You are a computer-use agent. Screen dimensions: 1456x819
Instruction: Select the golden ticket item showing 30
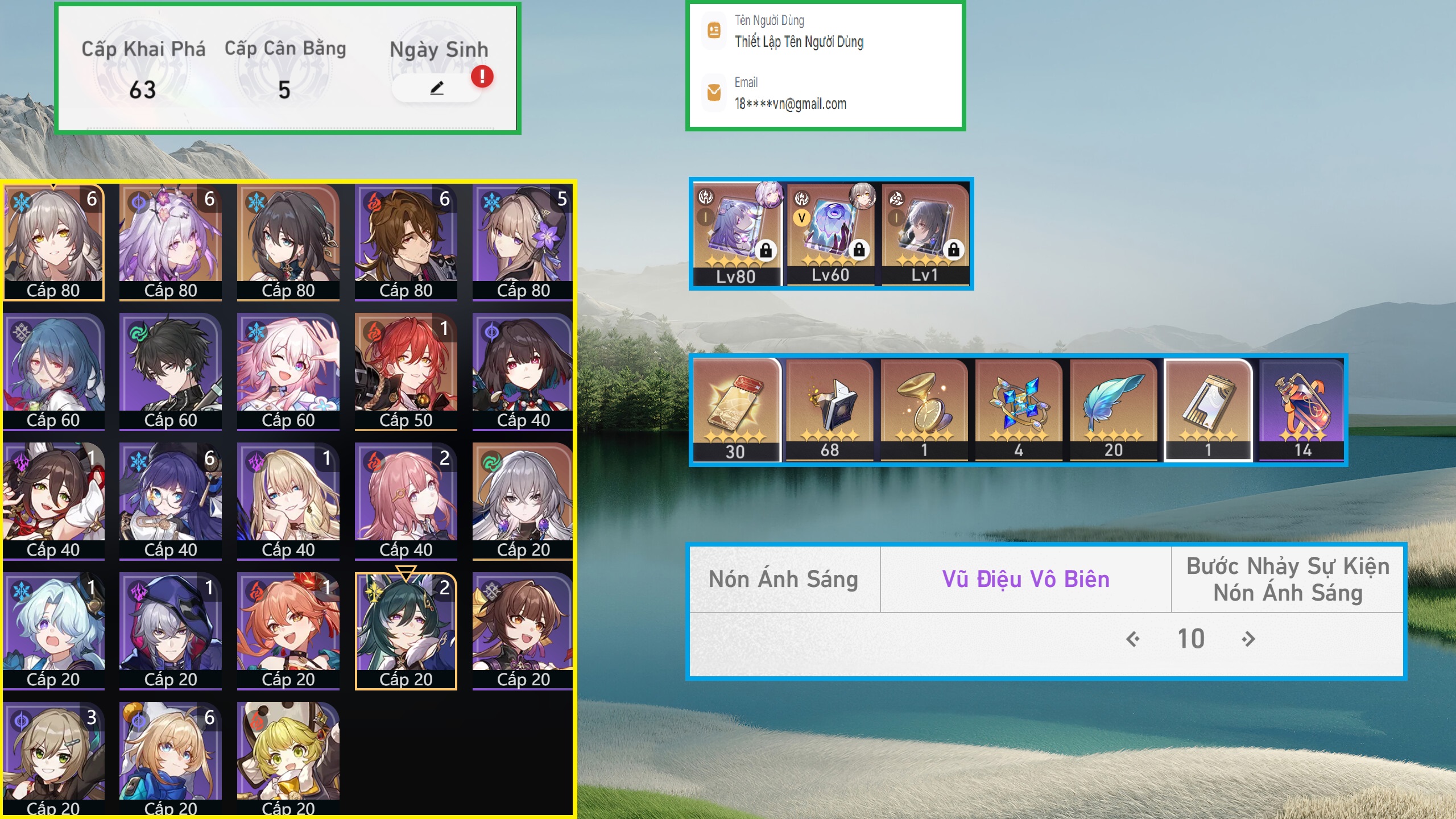tap(736, 409)
